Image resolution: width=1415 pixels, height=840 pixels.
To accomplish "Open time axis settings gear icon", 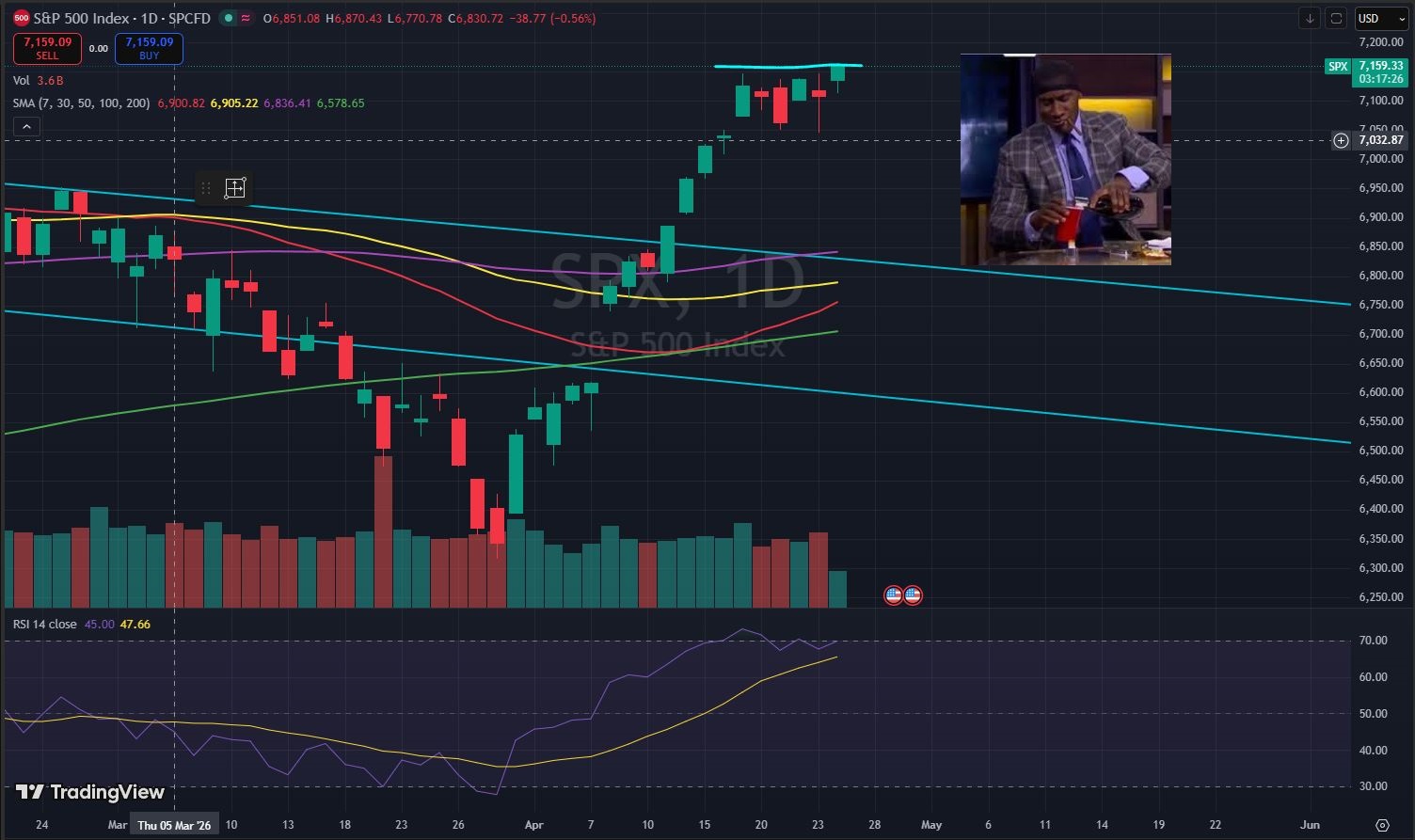I will [1381, 825].
